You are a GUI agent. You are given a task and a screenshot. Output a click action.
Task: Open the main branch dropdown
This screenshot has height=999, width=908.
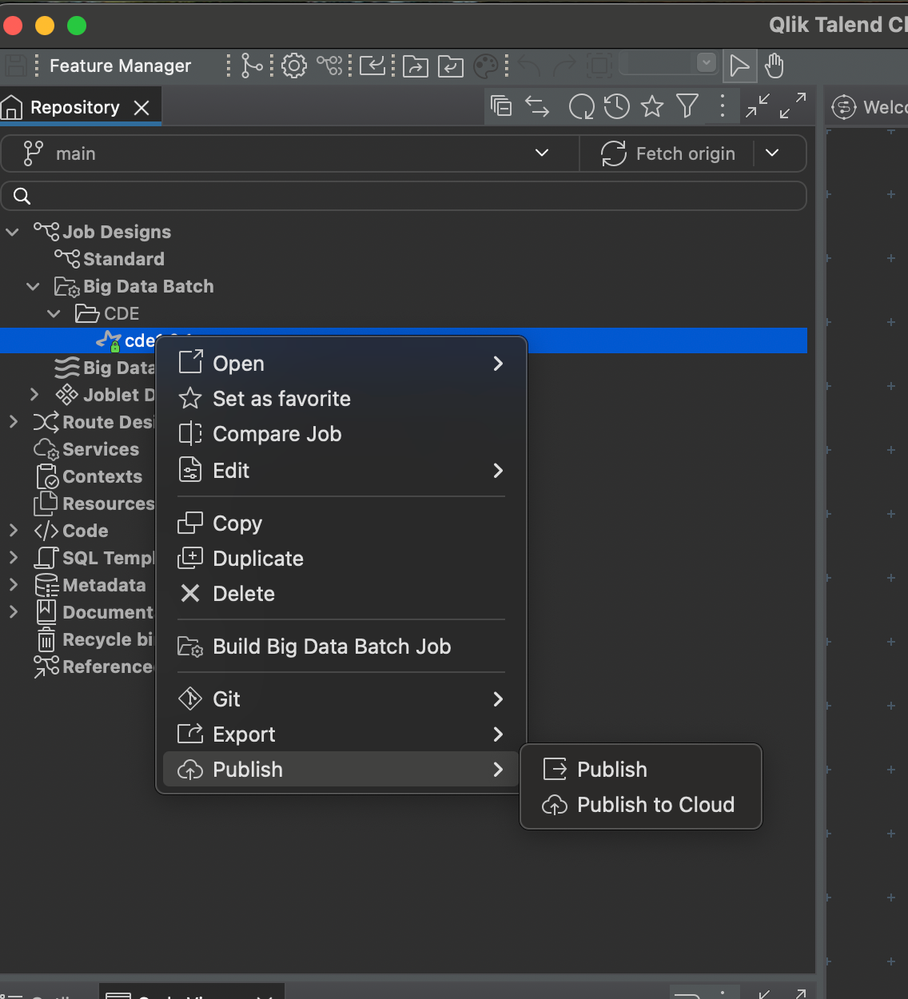(x=290, y=154)
